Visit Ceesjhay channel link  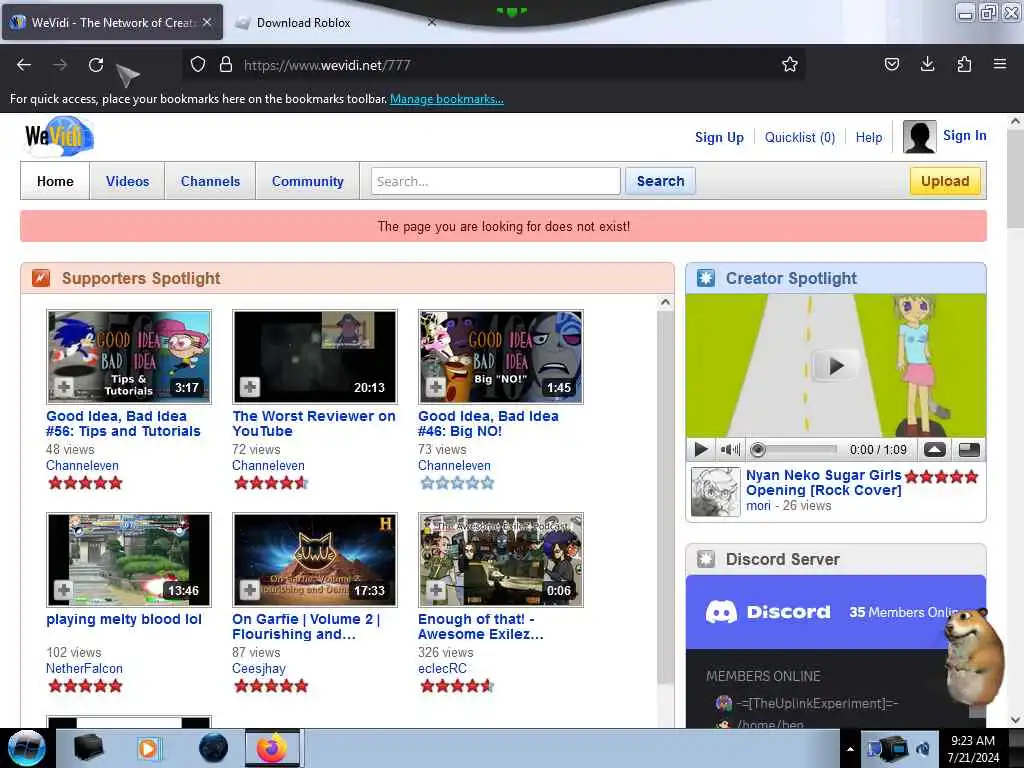[259, 668]
